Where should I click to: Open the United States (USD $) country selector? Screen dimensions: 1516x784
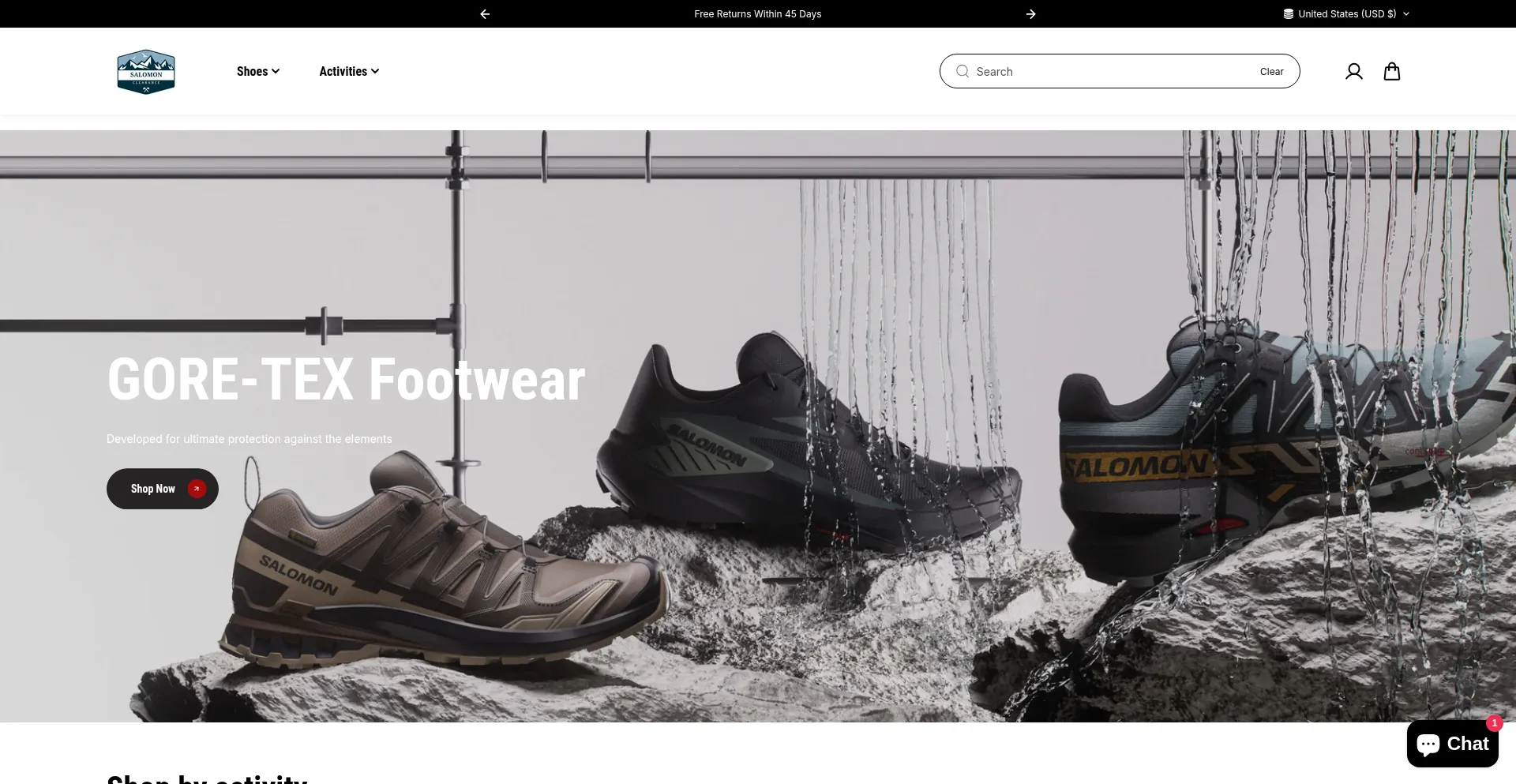click(1346, 13)
